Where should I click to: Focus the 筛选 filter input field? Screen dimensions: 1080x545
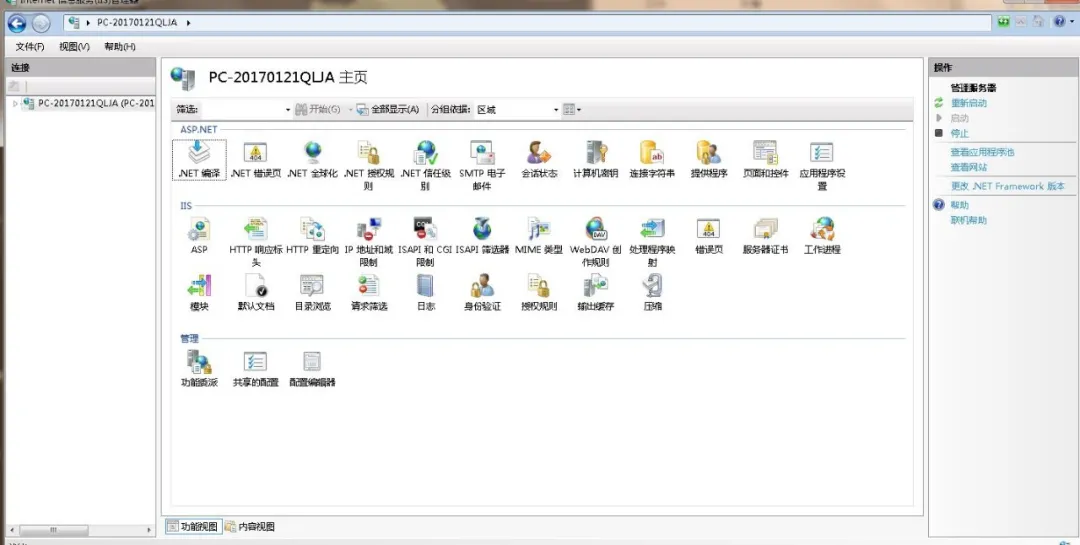click(242, 110)
